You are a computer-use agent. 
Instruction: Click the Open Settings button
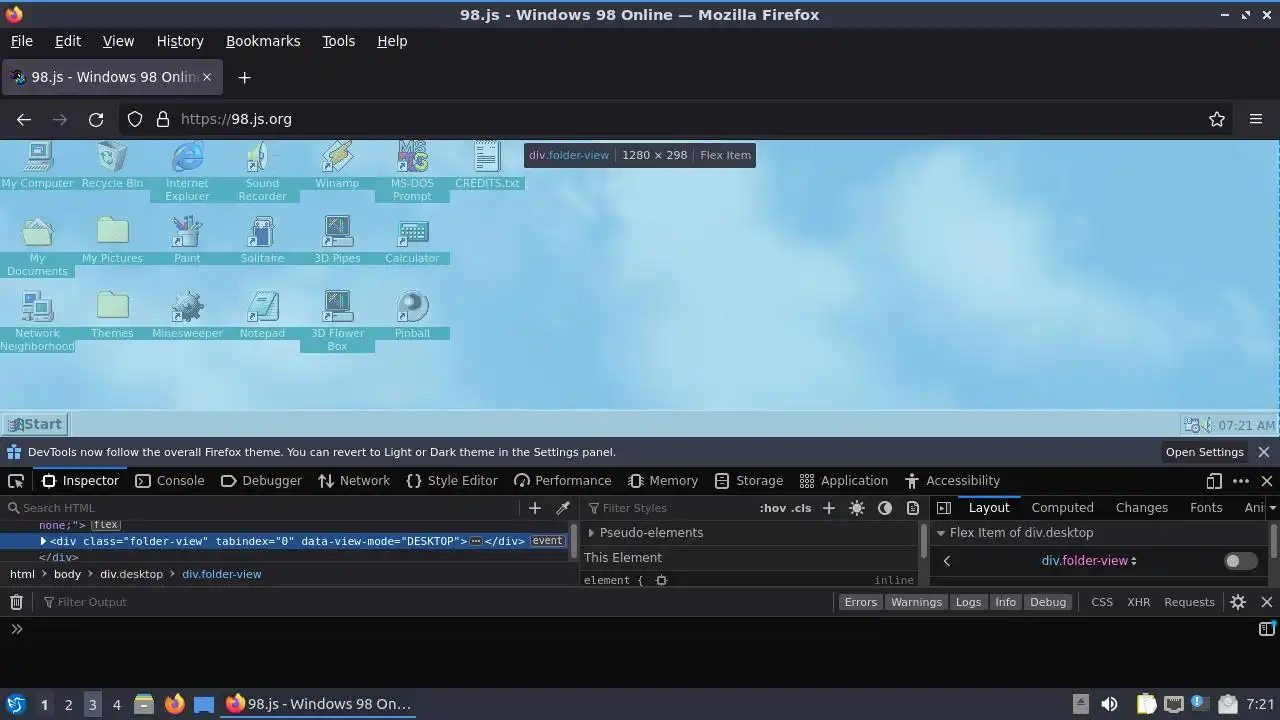(1204, 452)
